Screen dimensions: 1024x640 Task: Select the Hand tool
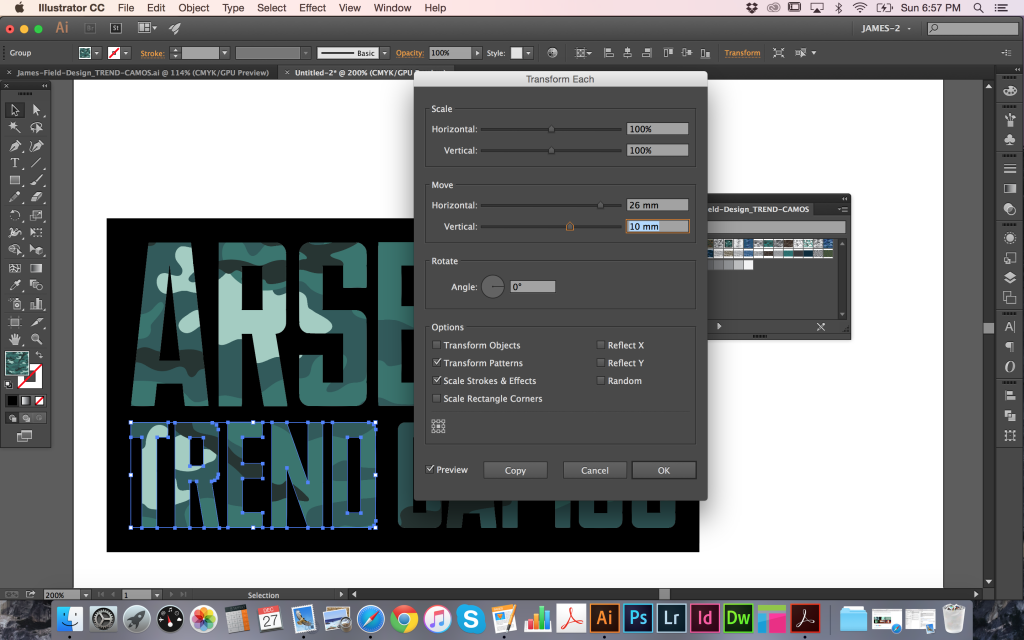(x=14, y=339)
